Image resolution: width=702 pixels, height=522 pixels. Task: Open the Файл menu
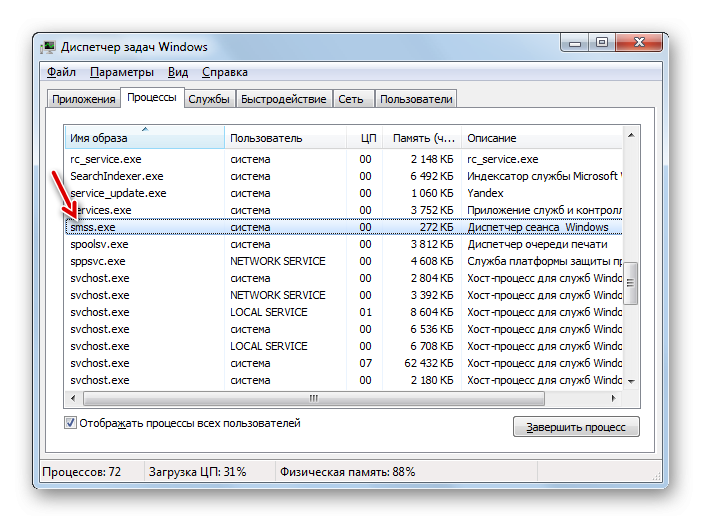(61, 72)
